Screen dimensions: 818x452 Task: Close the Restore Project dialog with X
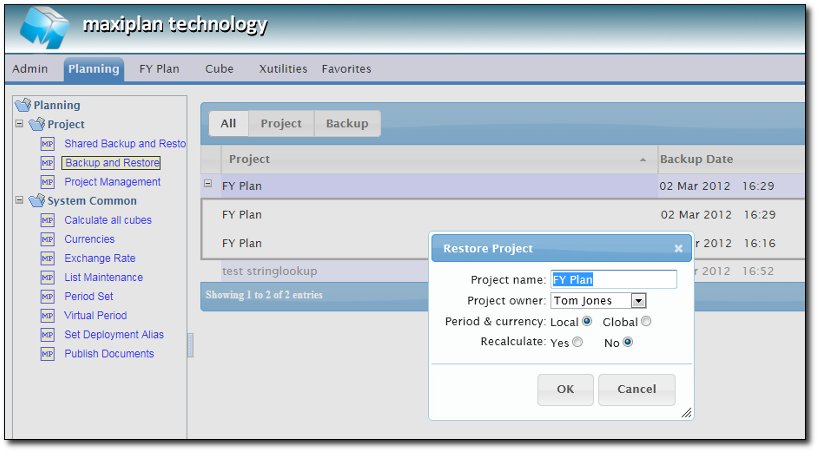(x=678, y=248)
